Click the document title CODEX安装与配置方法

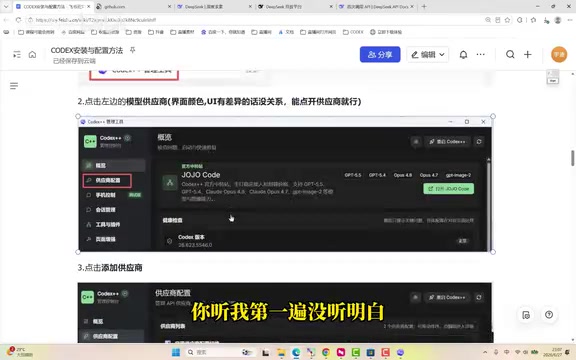87,50
